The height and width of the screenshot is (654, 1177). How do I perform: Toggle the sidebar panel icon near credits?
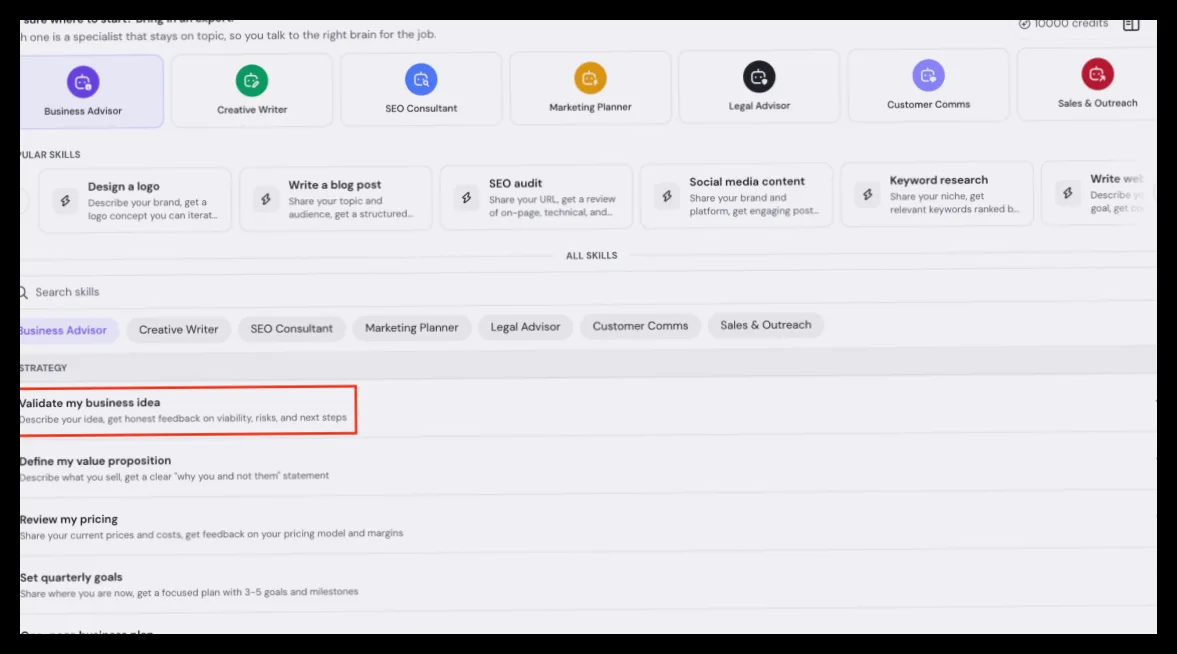pyautogui.click(x=1131, y=25)
